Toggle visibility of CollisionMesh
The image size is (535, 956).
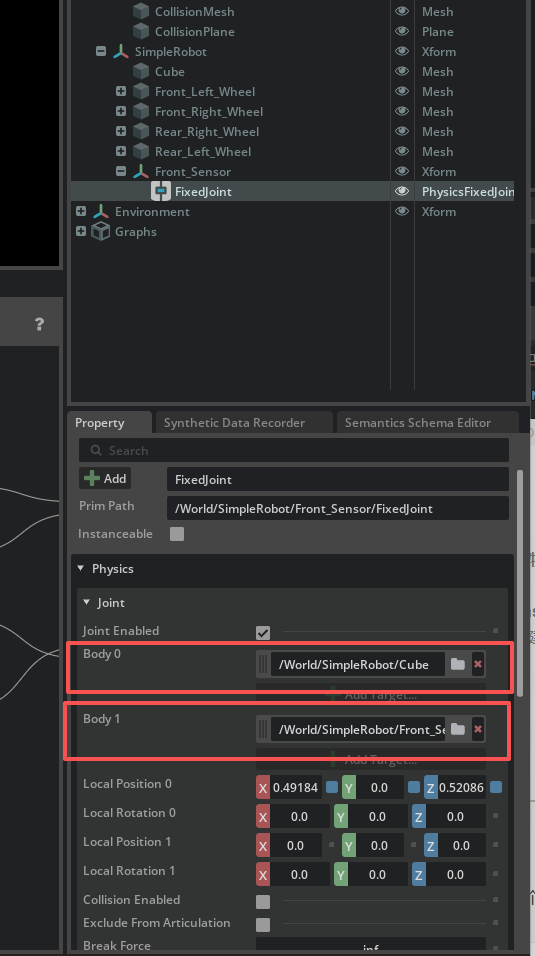pos(401,12)
